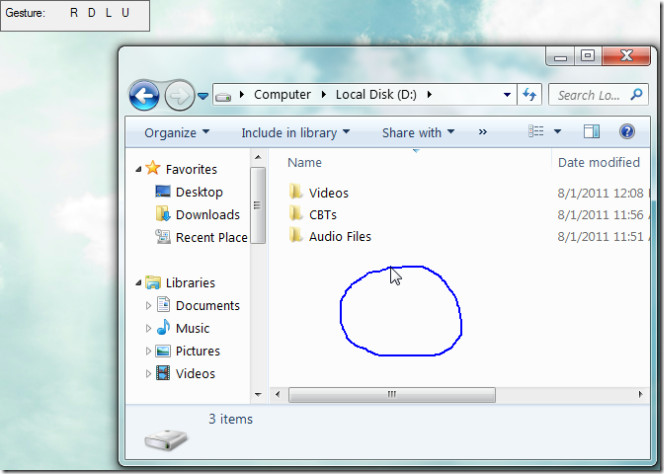Click the 3 items status text

[230, 419]
